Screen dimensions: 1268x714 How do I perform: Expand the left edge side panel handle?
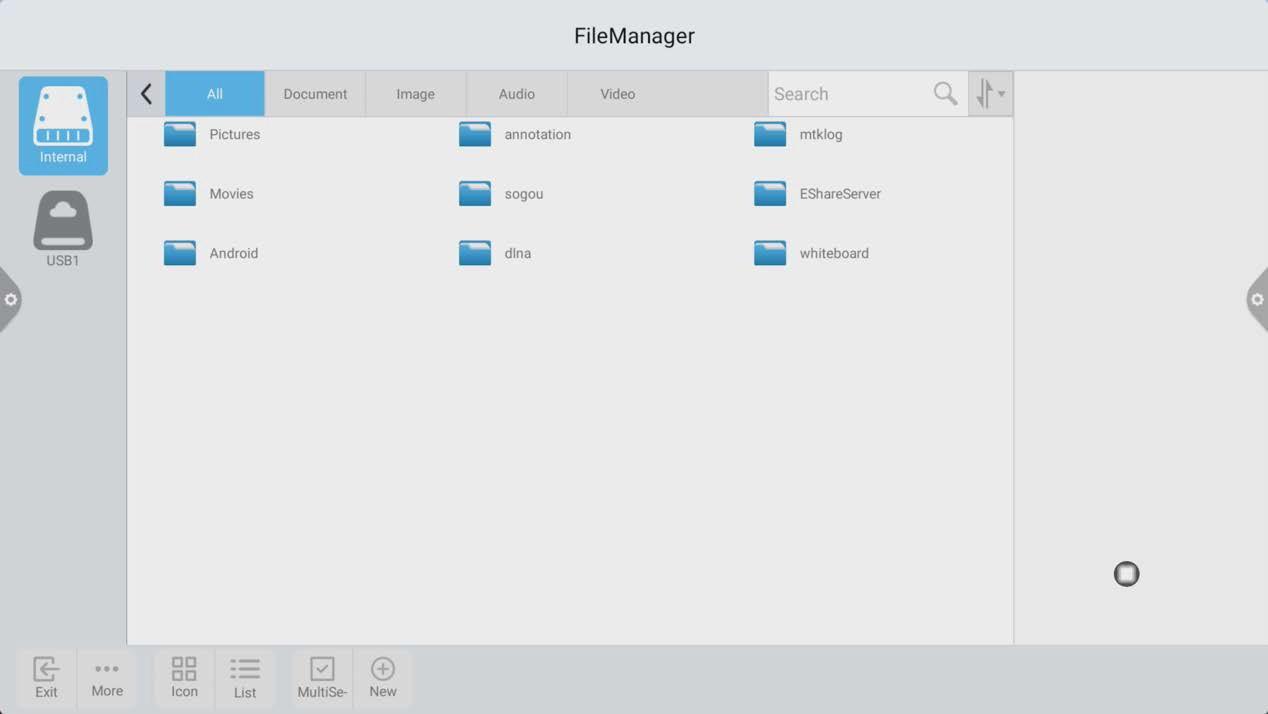pyautogui.click(x=10, y=300)
